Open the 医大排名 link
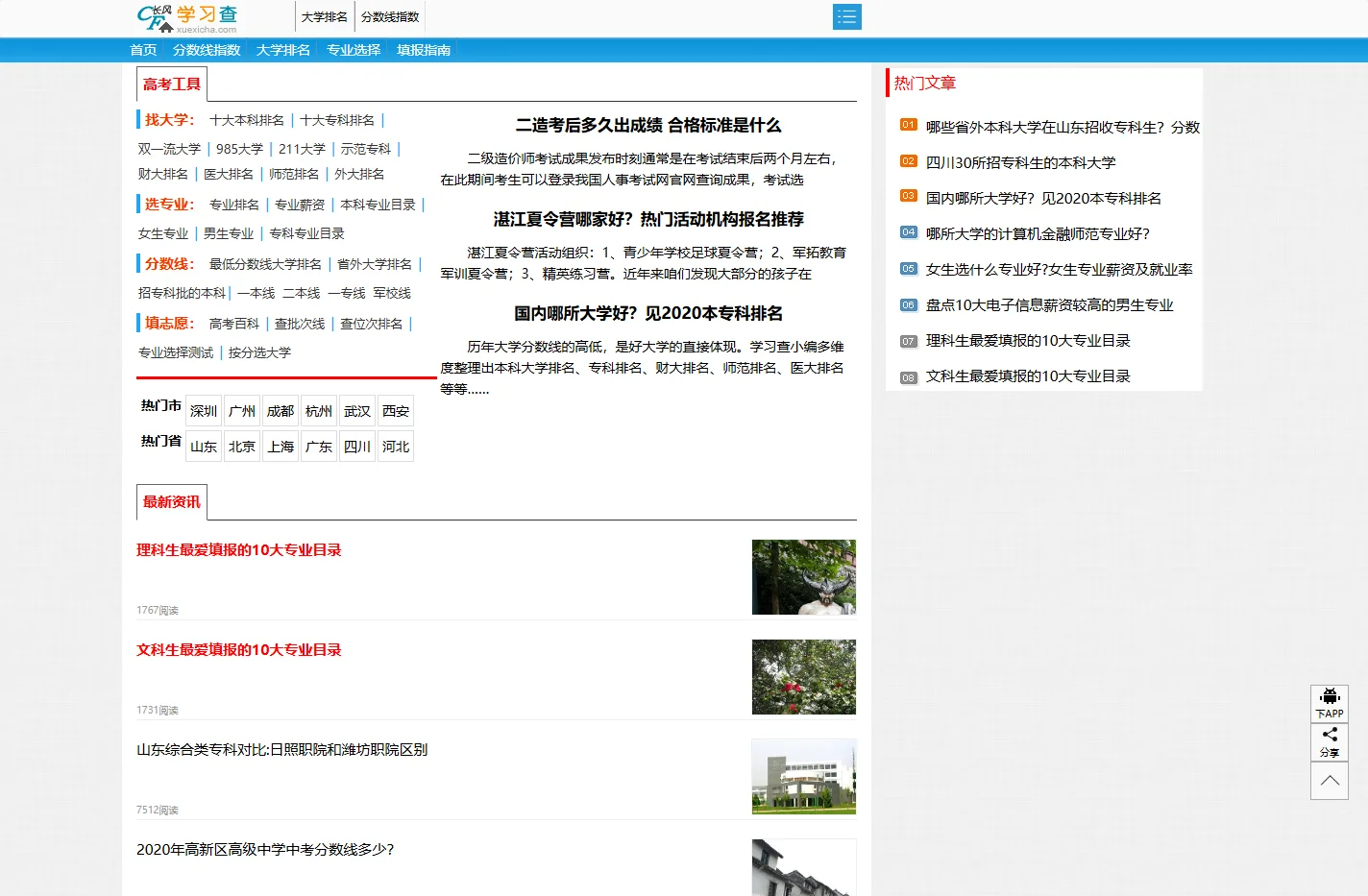This screenshot has height=896, width=1368. [x=229, y=174]
